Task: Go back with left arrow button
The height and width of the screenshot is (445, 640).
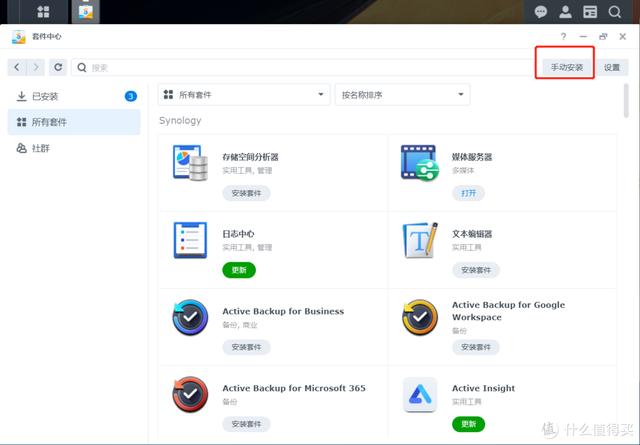Action: 17,67
